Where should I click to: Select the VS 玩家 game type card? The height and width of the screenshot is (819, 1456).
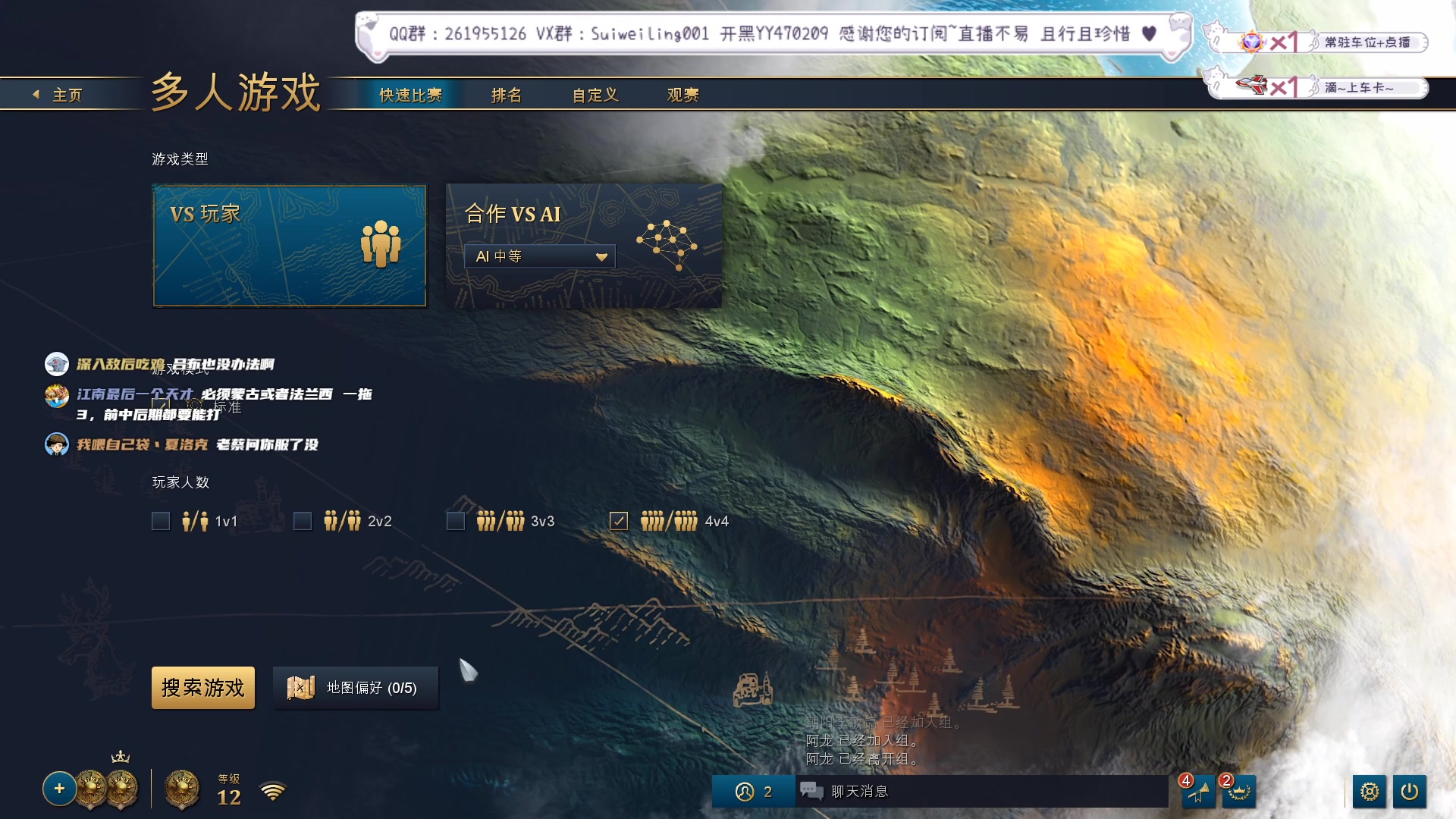tap(289, 245)
